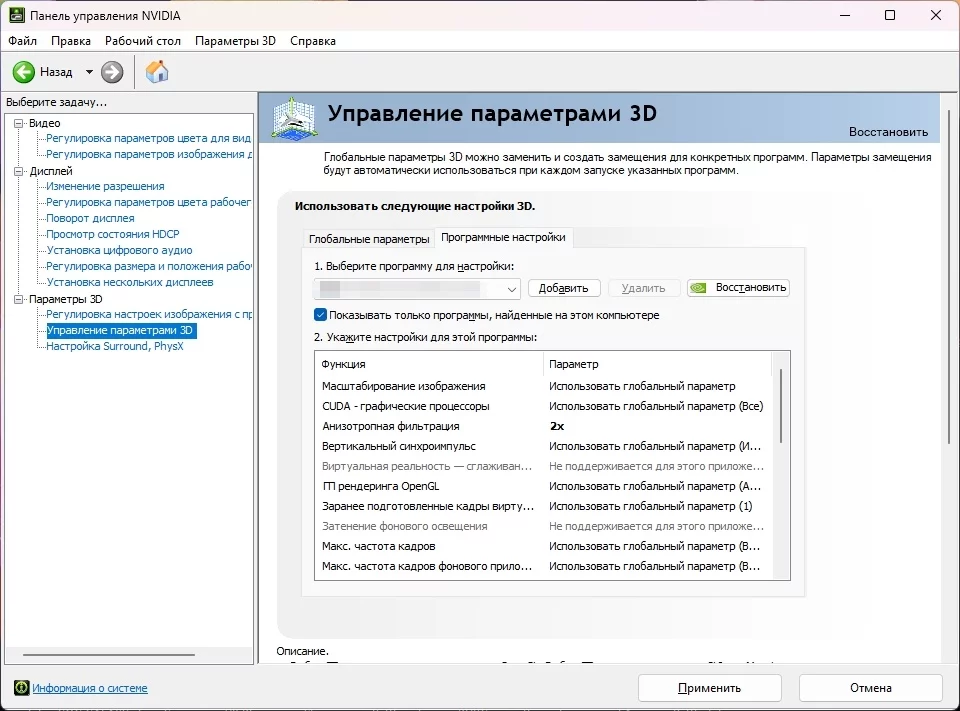Image resolution: width=960 pixels, height=711 pixels.
Task: Open Регулировка параметров цвета рабочего стола
Action: coord(149,202)
